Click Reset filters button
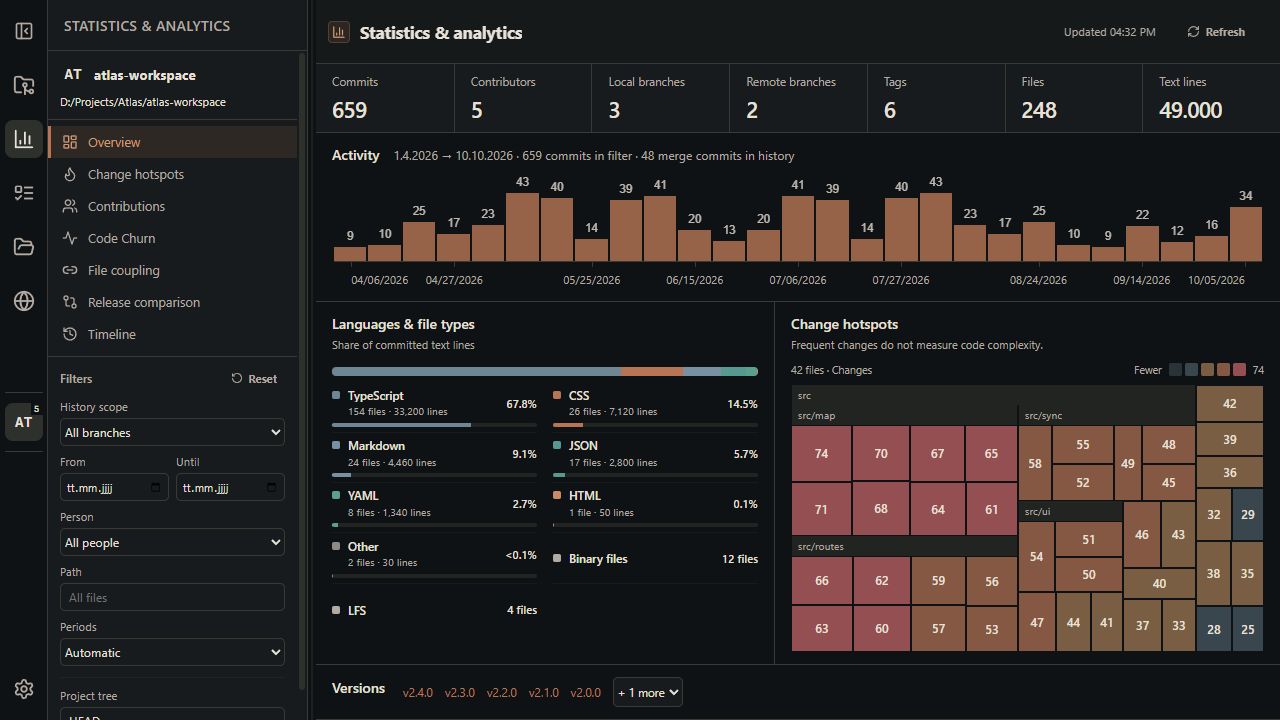The height and width of the screenshot is (720, 1280). (254, 378)
